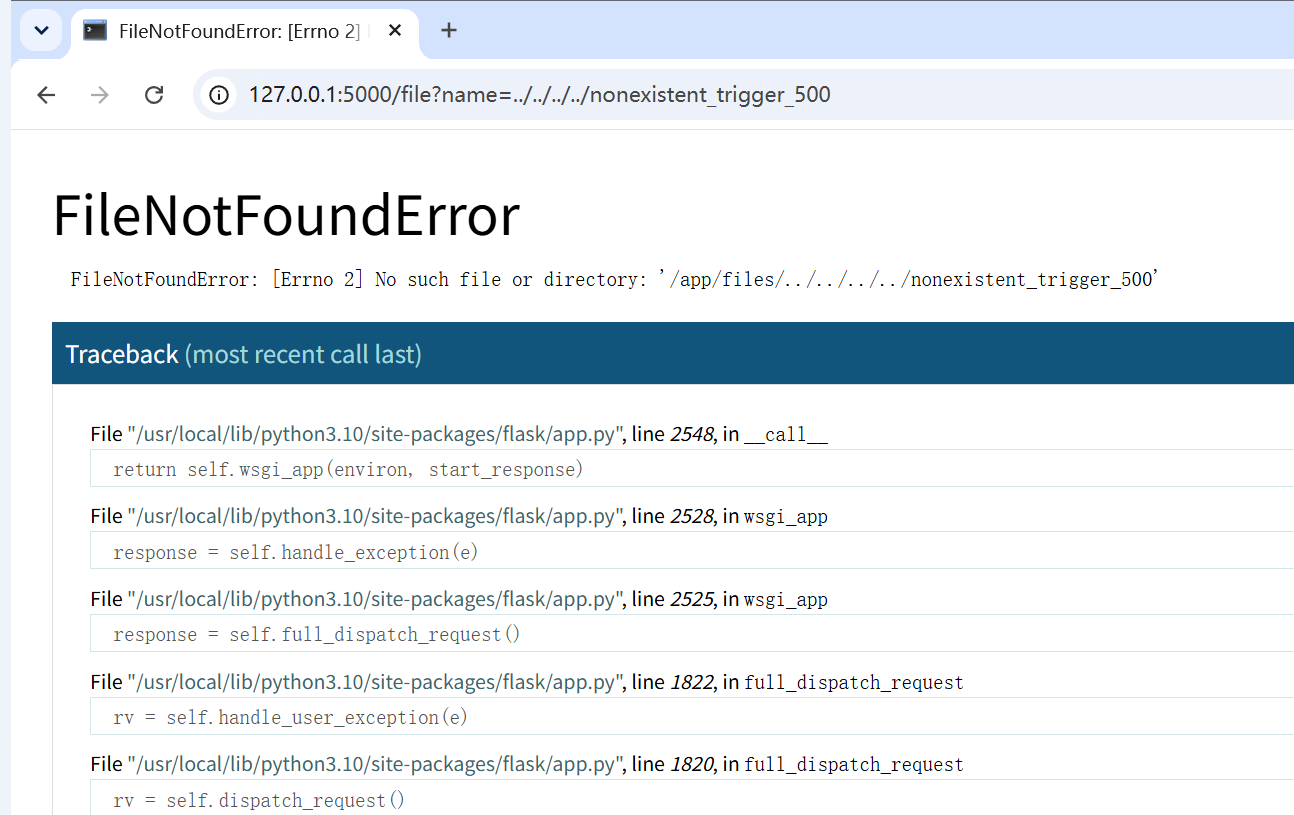The width and height of the screenshot is (1294, 815).
Task: Click code line "response = self.full_dispatch_request()"
Action: click(x=692, y=634)
